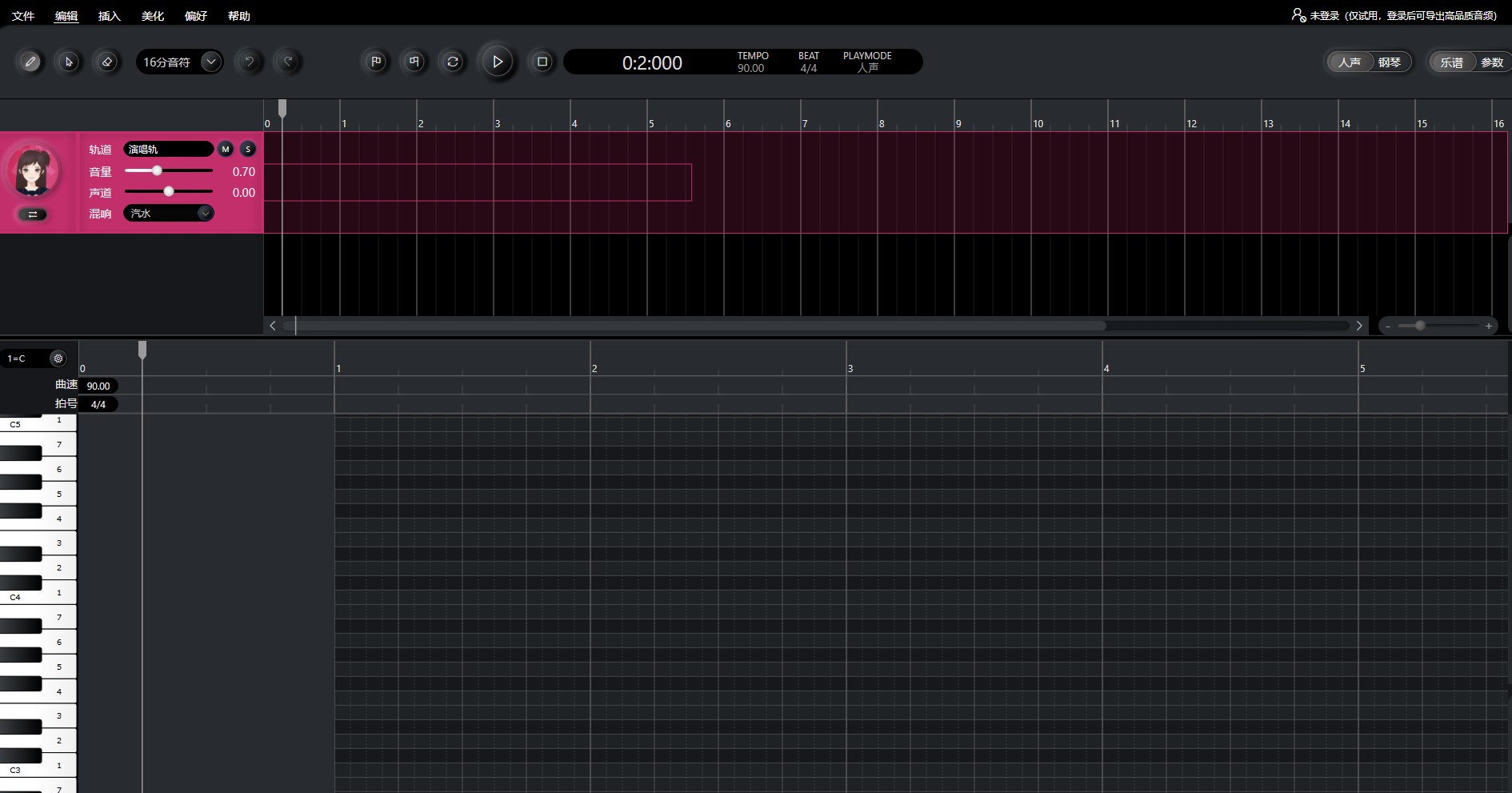
Task: Click the C5 piano key
Action: [38, 423]
